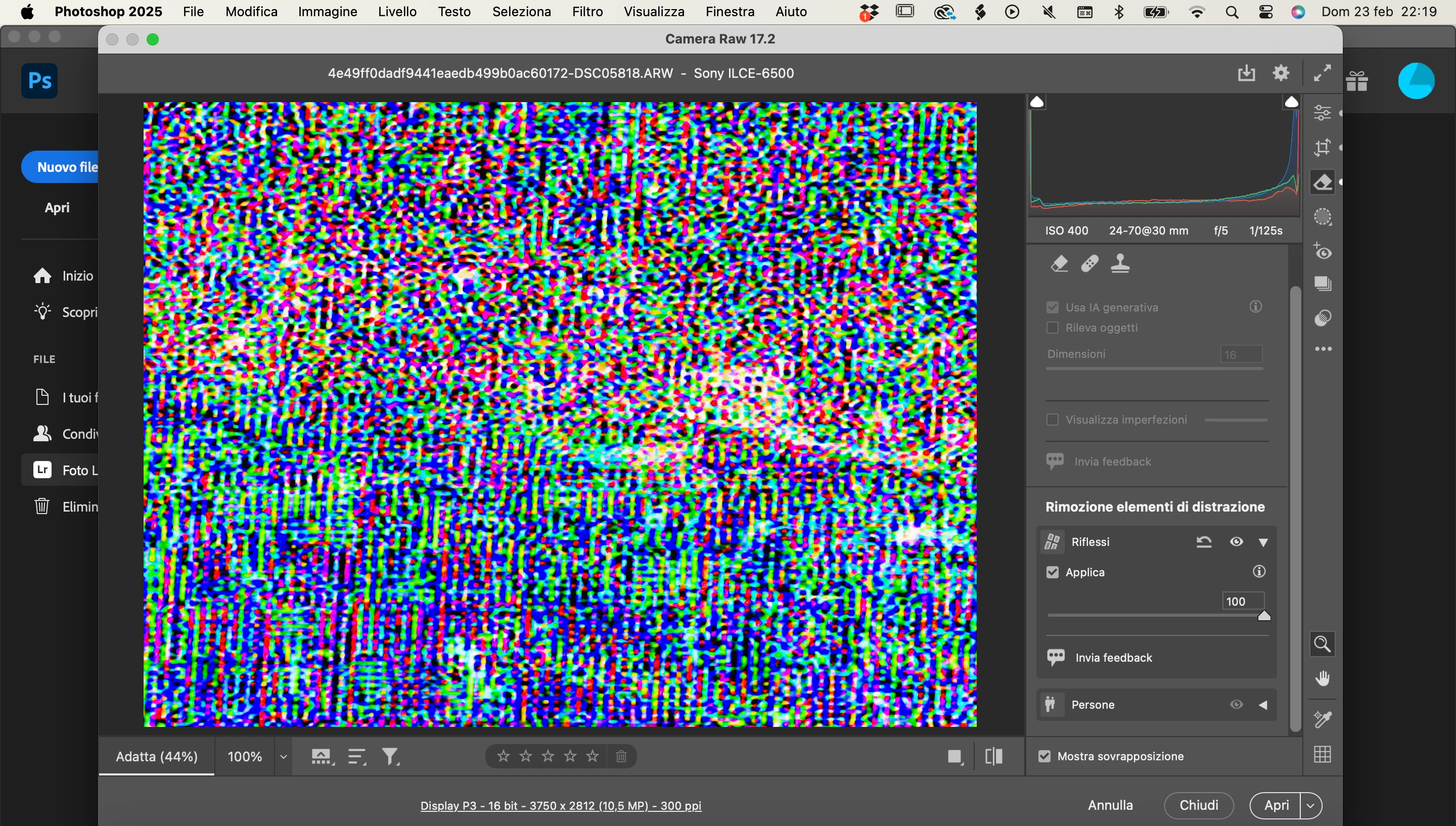The height and width of the screenshot is (826, 1456).
Task: Open the Edit adjustments sliders panel
Action: click(1323, 113)
